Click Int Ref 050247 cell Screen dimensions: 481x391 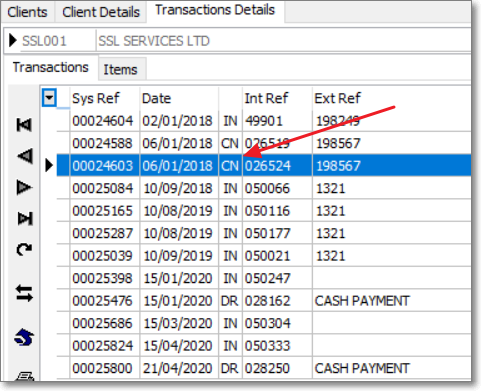click(x=277, y=278)
